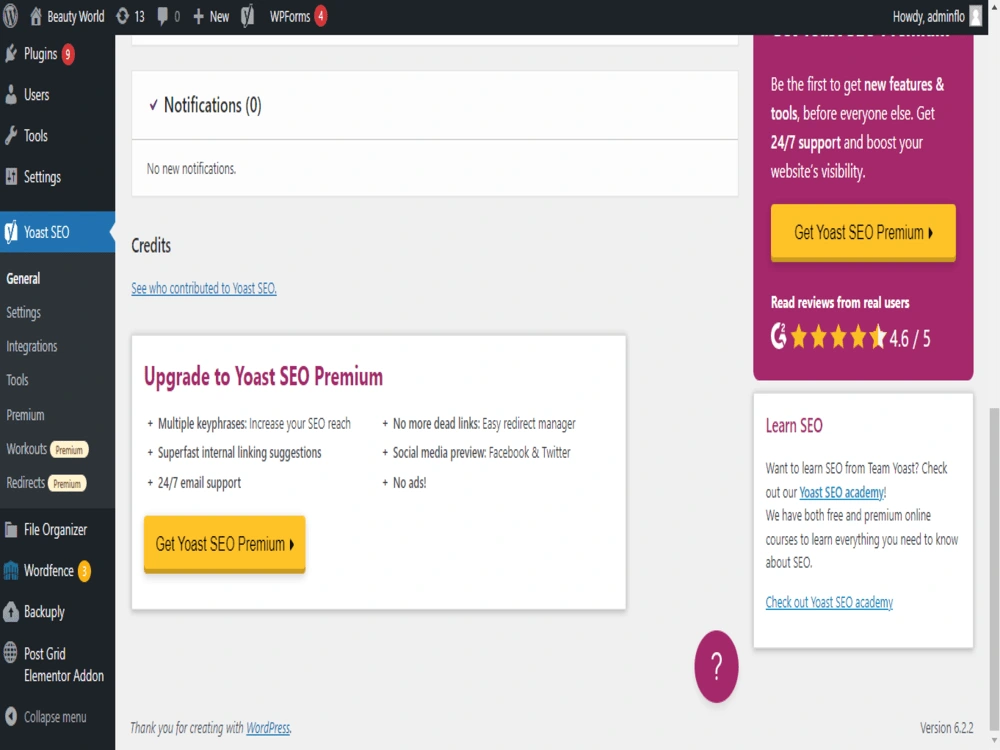The image size is (1000, 750).
Task: Open Redirects Premium submenu
Action: click(46, 483)
